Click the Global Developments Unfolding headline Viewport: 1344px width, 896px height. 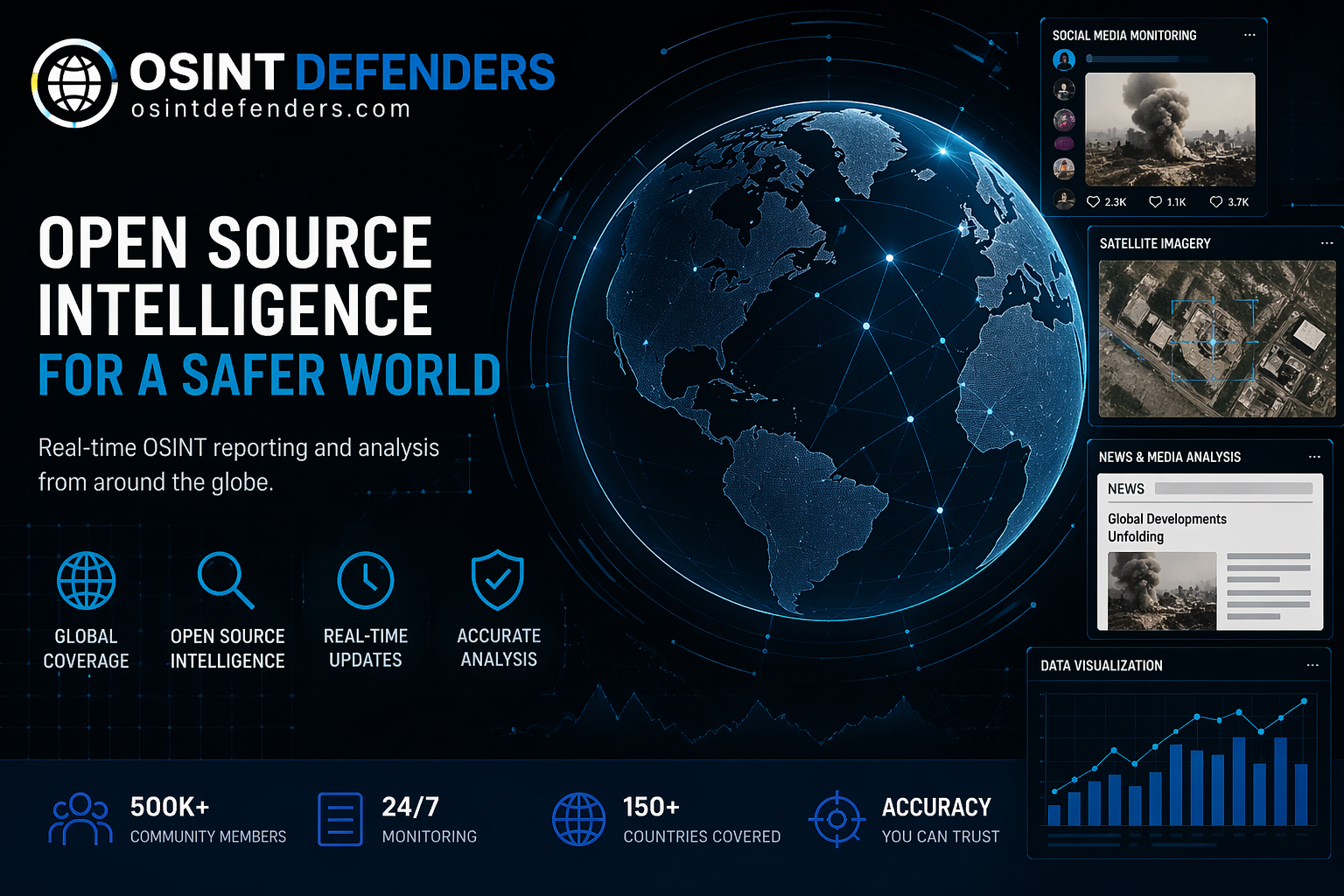(x=1166, y=527)
